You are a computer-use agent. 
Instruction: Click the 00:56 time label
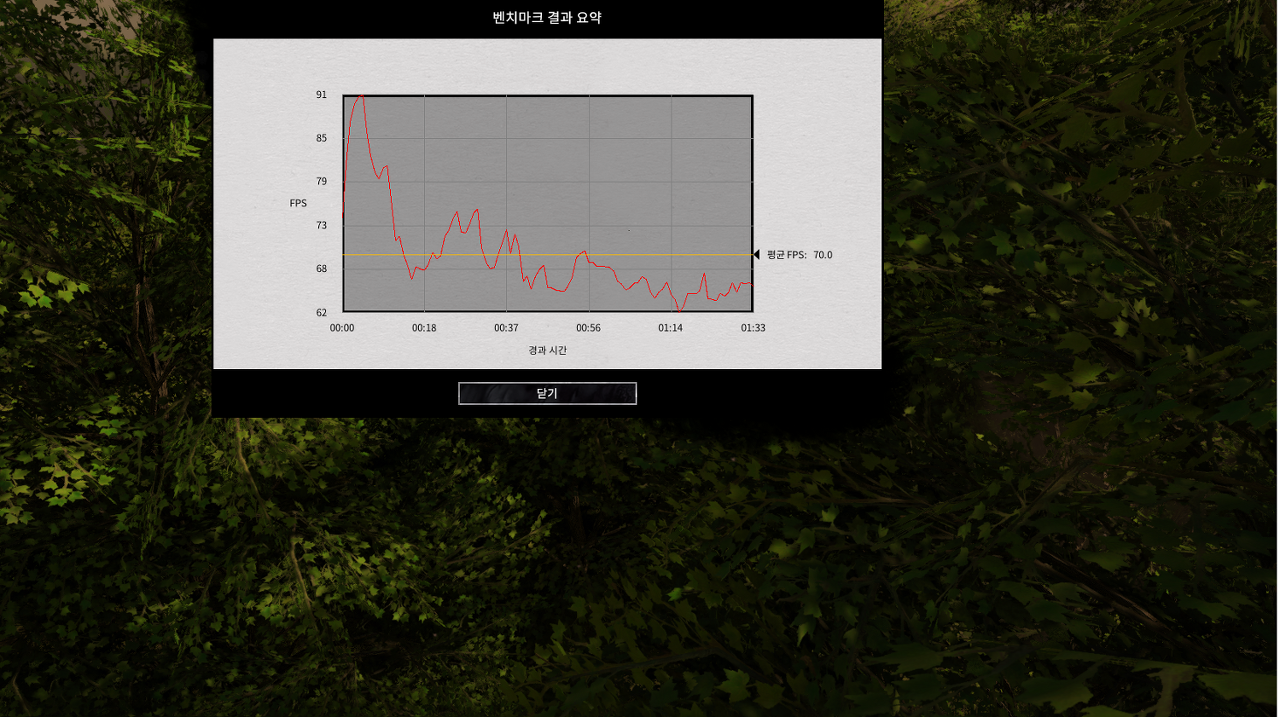pyautogui.click(x=588, y=328)
